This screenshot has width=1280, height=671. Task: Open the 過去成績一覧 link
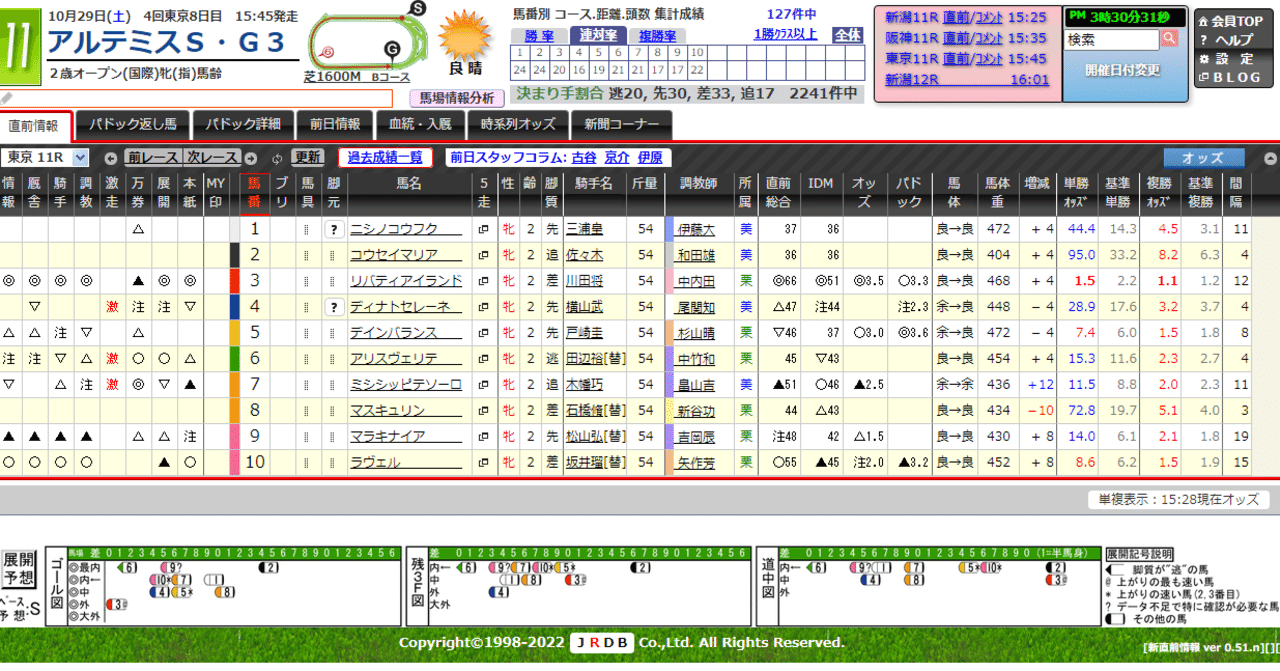point(386,157)
